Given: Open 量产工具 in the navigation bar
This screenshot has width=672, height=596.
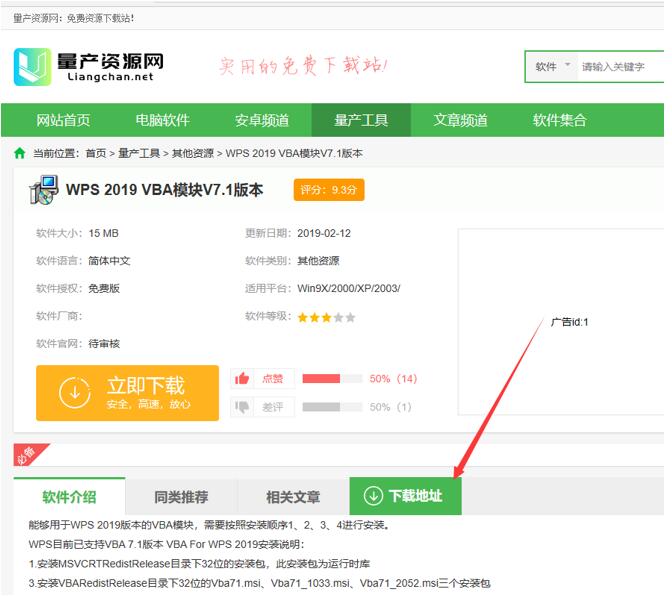Looking at the screenshot, I should coord(361,120).
